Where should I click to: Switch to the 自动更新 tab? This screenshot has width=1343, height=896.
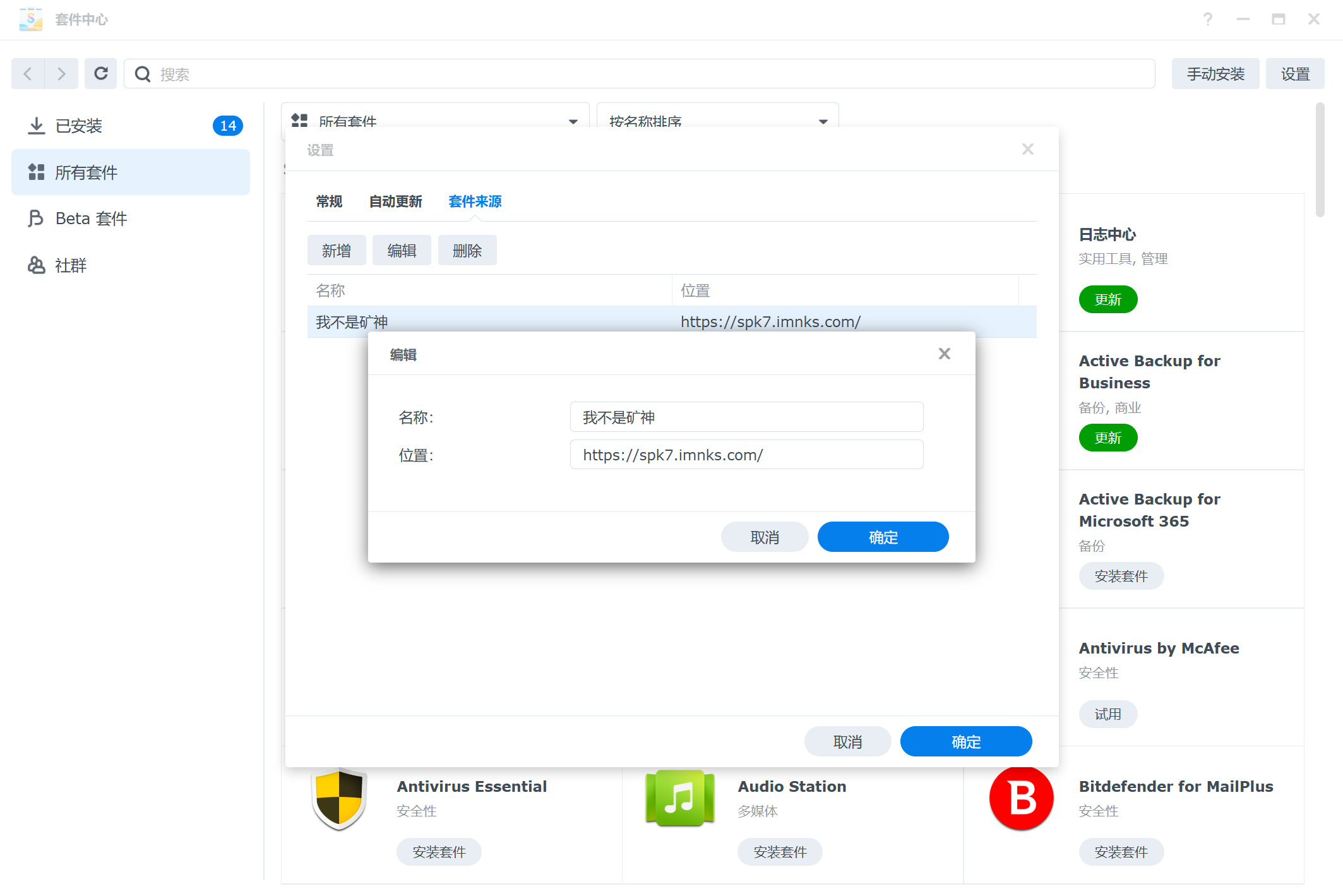point(395,201)
